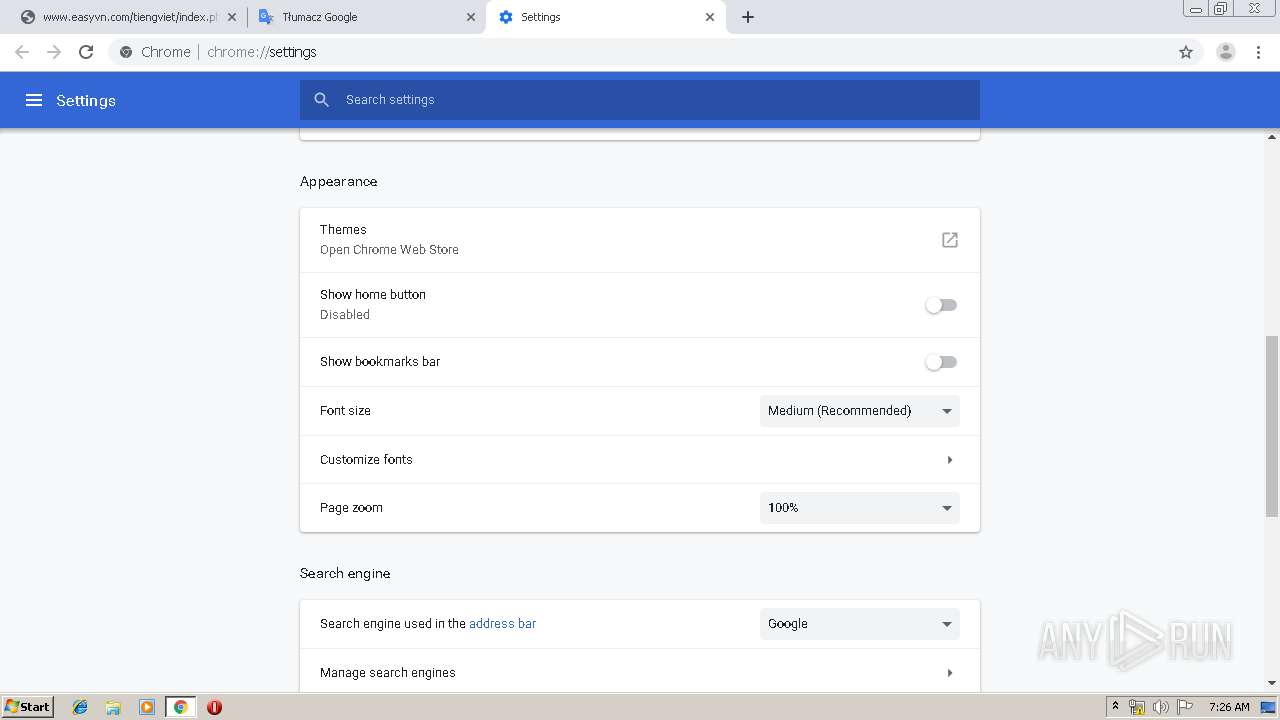This screenshot has width=1280, height=720.
Task: Close the Tłumacz Google tab
Action: click(x=471, y=17)
